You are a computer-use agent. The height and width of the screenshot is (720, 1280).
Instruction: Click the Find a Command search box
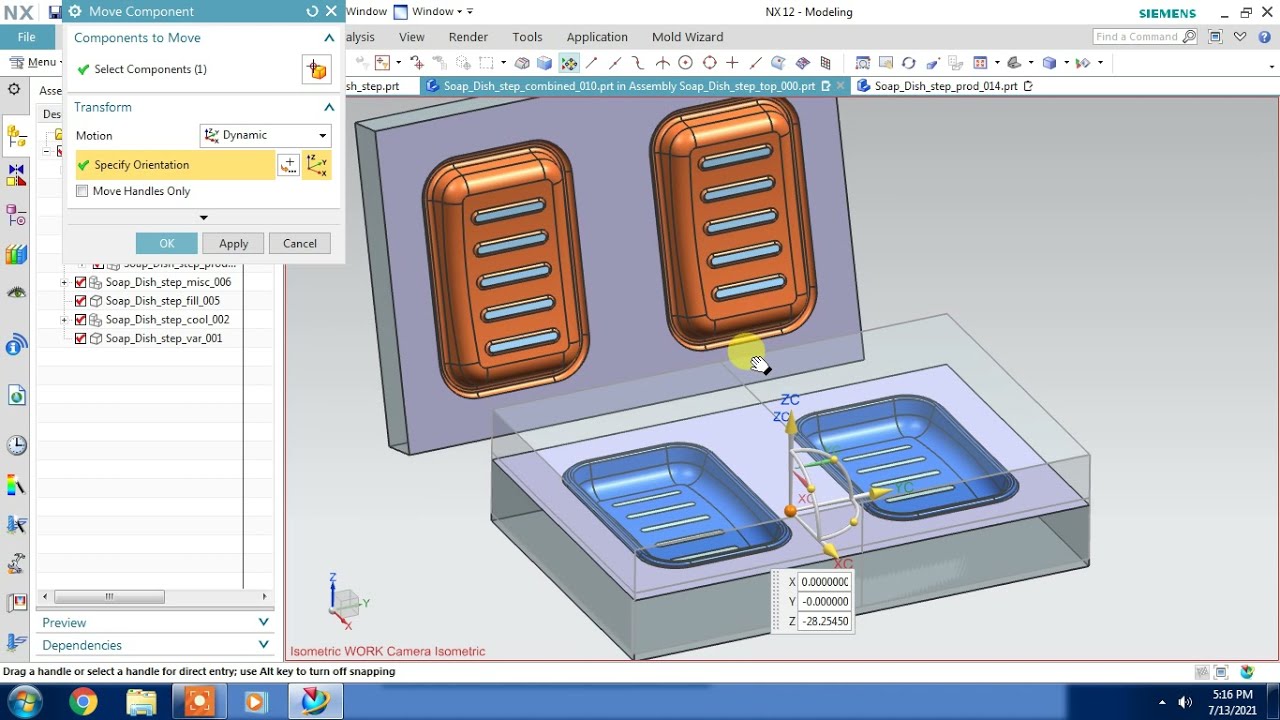pyautogui.click(x=1144, y=37)
